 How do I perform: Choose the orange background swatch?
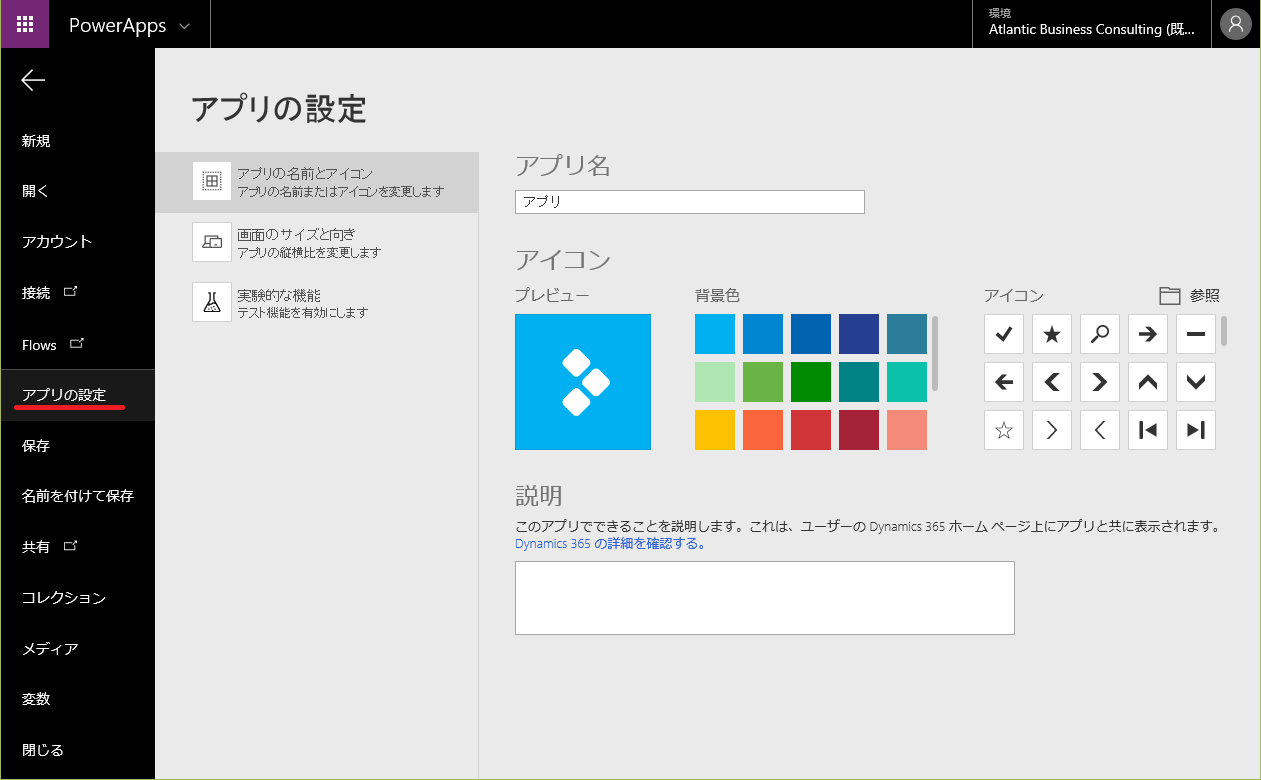763,430
